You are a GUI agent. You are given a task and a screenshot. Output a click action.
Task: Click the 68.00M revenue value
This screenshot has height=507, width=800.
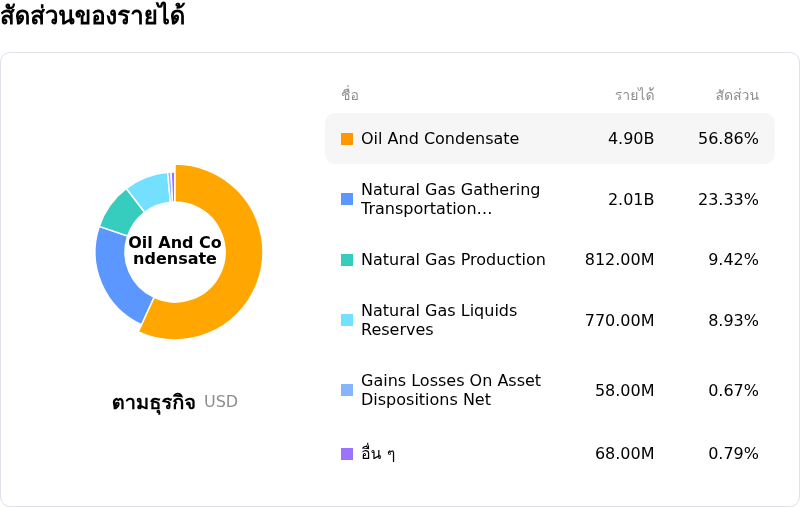[624, 453]
